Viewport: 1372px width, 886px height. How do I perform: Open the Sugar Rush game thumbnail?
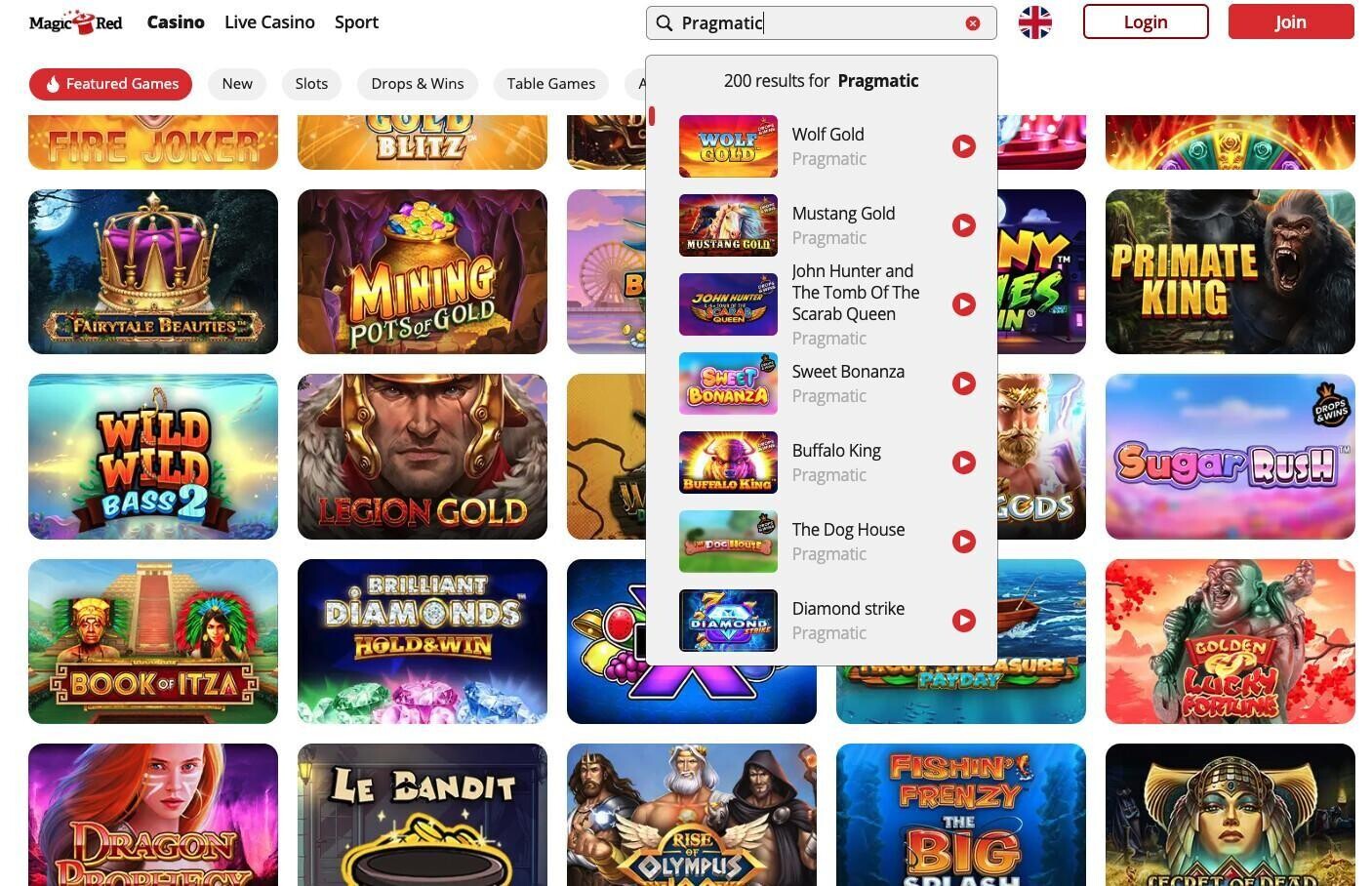point(1231,457)
